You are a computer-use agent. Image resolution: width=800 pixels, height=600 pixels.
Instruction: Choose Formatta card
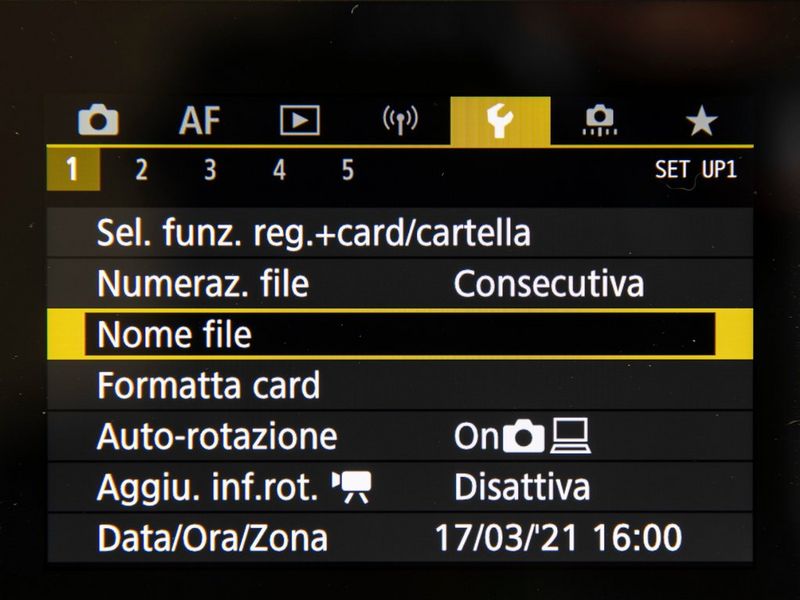(x=208, y=386)
